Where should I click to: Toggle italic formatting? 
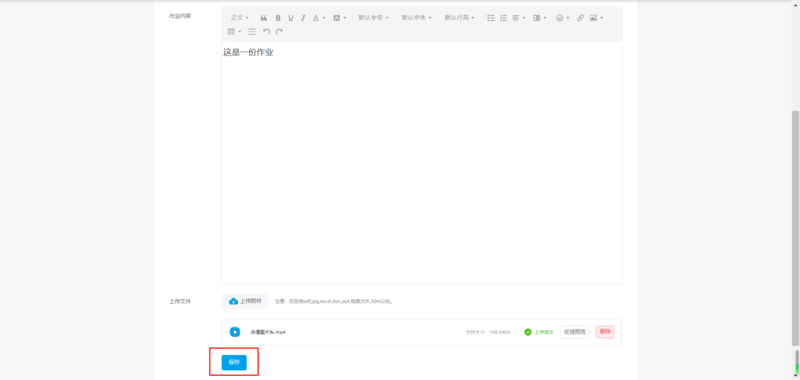(x=303, y=18)
